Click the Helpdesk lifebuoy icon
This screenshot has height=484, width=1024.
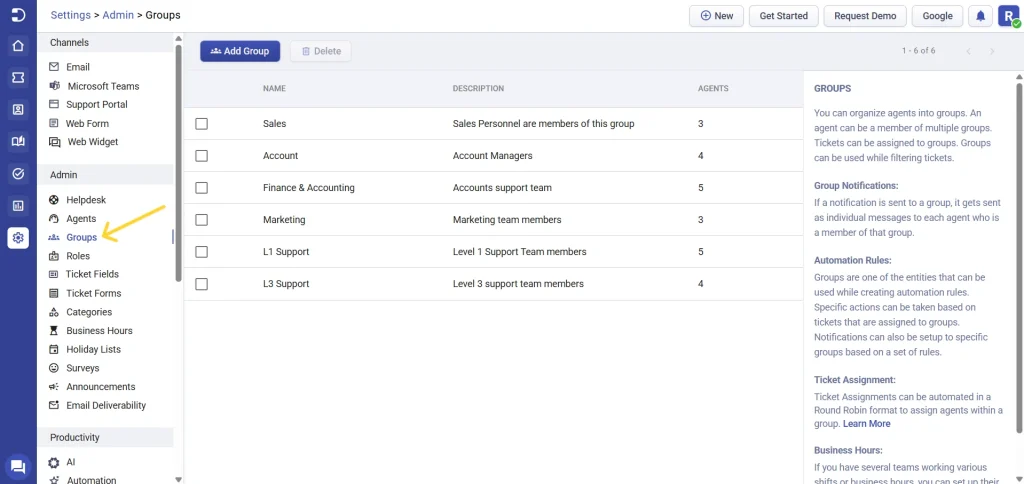pos(54,200)
